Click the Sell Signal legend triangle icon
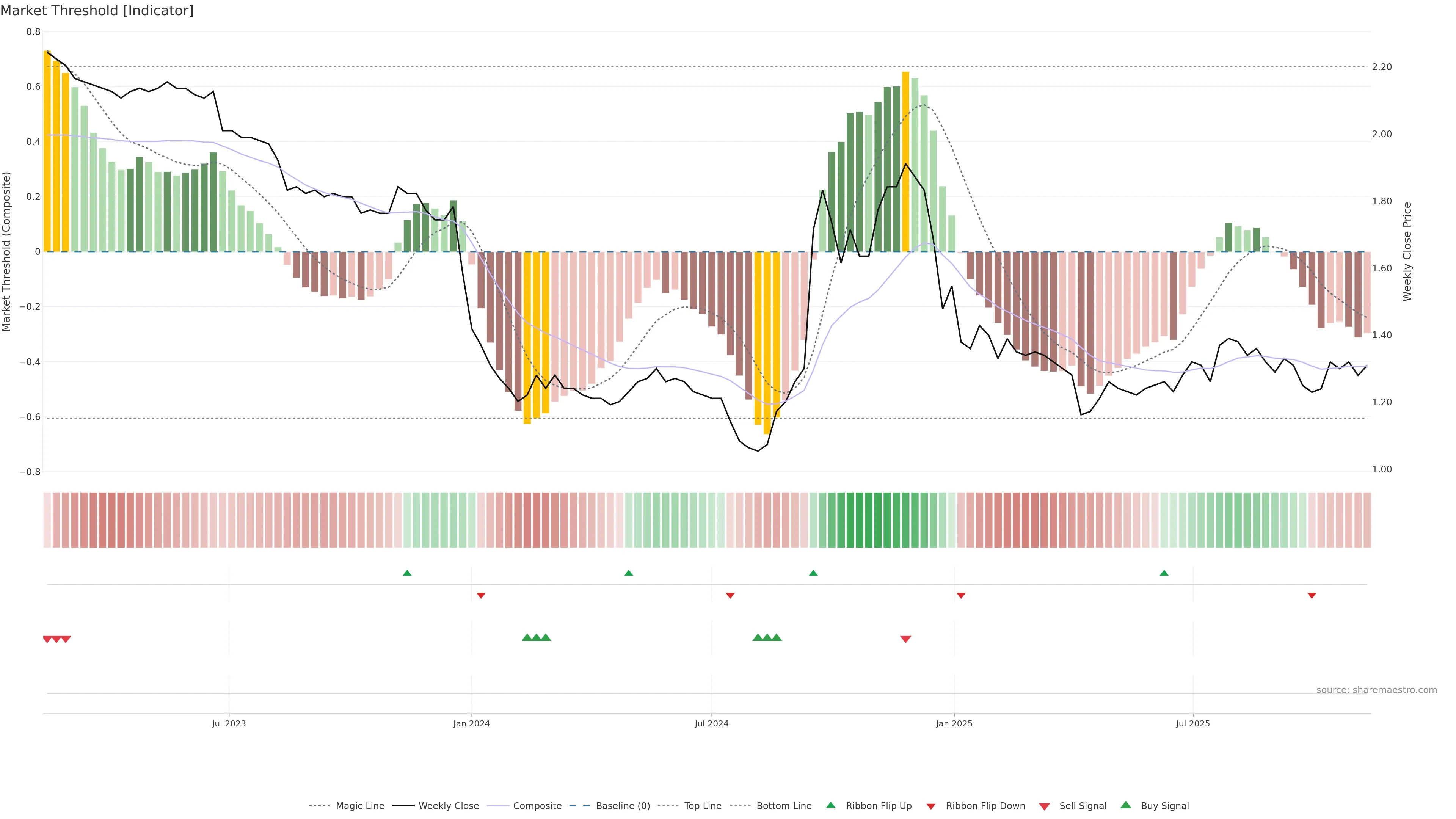This screenshot has width=1456, height=819. click(x=1045, y=806)
